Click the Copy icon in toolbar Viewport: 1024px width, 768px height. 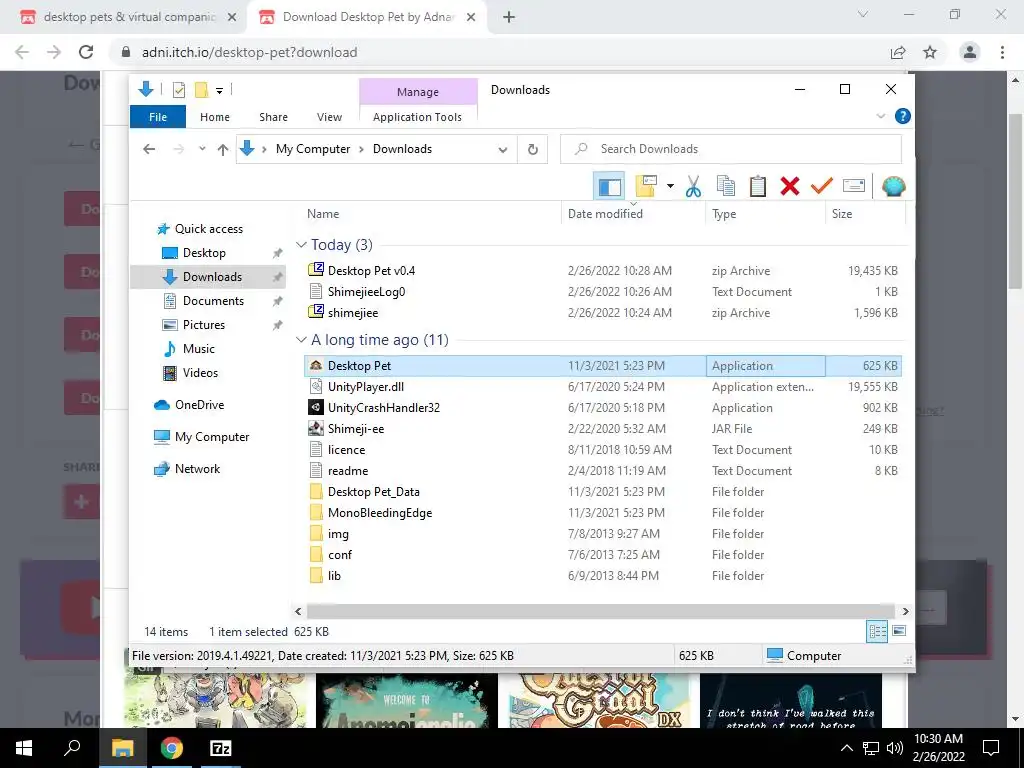point(726,187)
